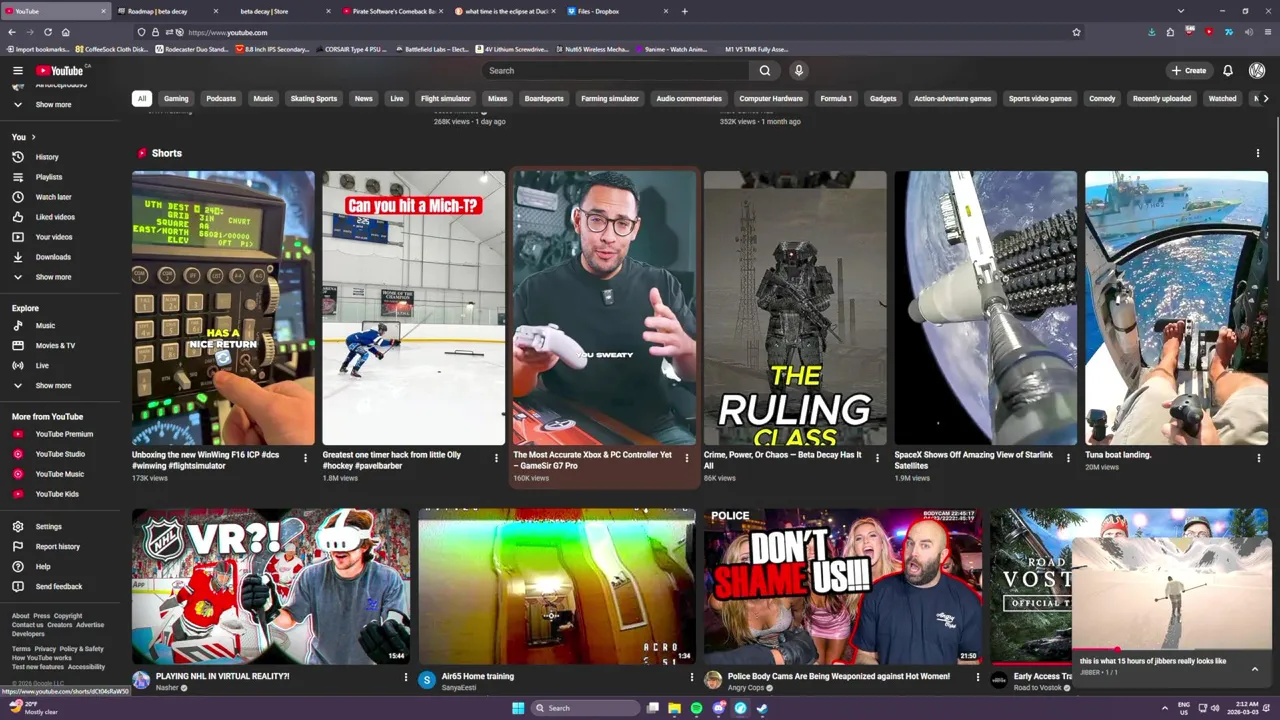Open Steam from the taskbar
Viewport: 1280px width, 720px height.
tap(762, 708)
